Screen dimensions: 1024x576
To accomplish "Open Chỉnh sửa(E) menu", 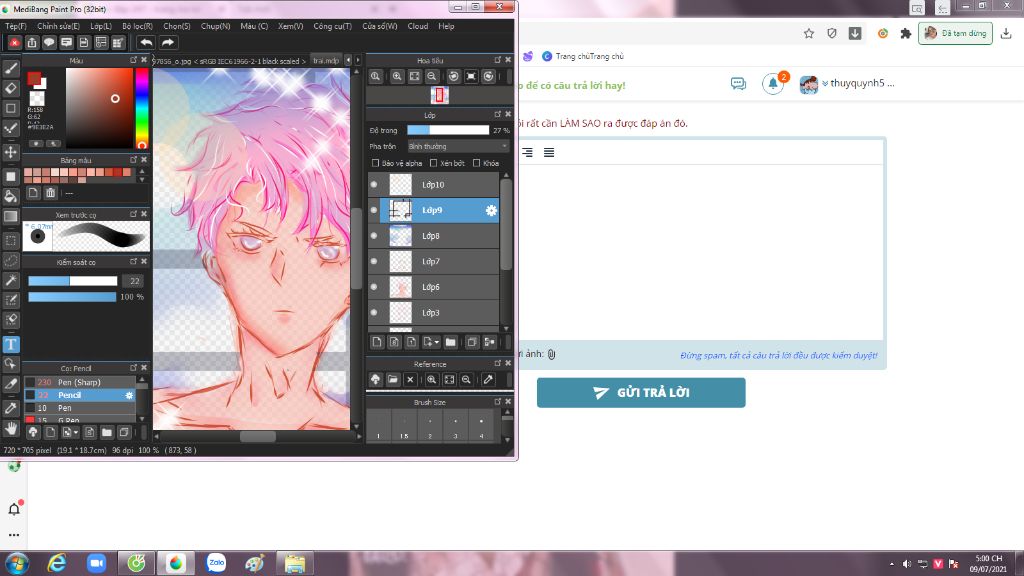I will pyautogui.click(x=58, y=26).
